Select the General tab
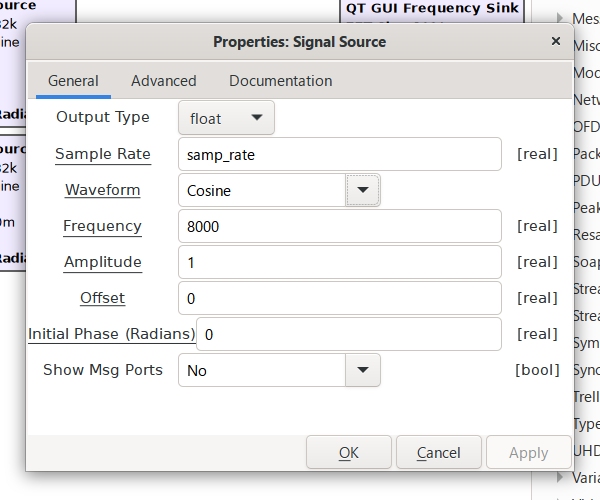The image size is (600, 500). coord(73,81)
